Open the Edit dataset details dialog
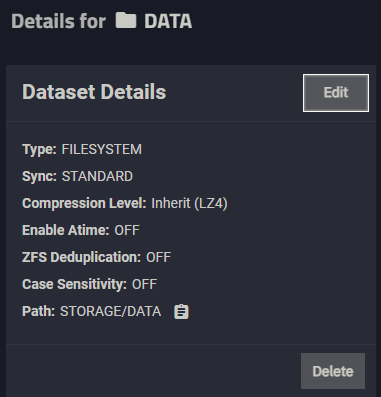Viewport: 381px width, 397px height. click(x=336, y=93)
